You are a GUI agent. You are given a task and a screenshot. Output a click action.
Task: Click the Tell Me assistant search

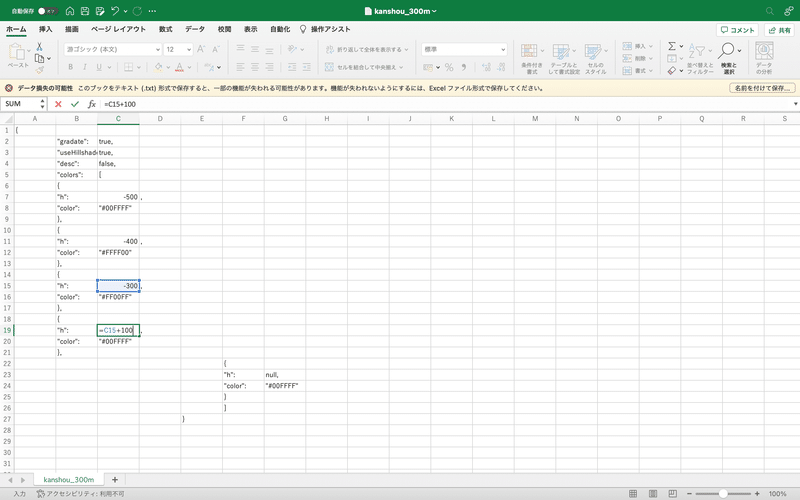point(325,29)
